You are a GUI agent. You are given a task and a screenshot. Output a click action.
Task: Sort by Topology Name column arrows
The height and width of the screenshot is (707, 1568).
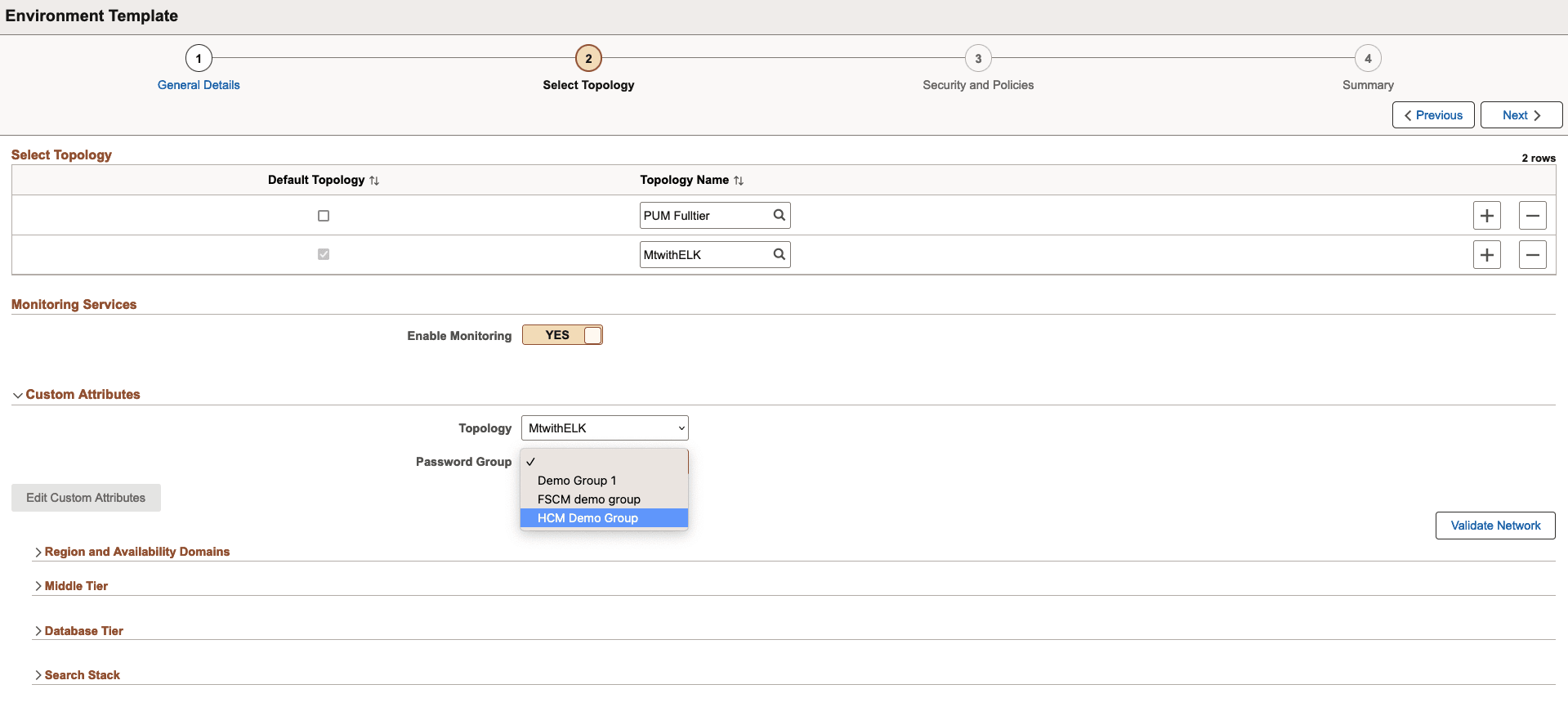739,181
